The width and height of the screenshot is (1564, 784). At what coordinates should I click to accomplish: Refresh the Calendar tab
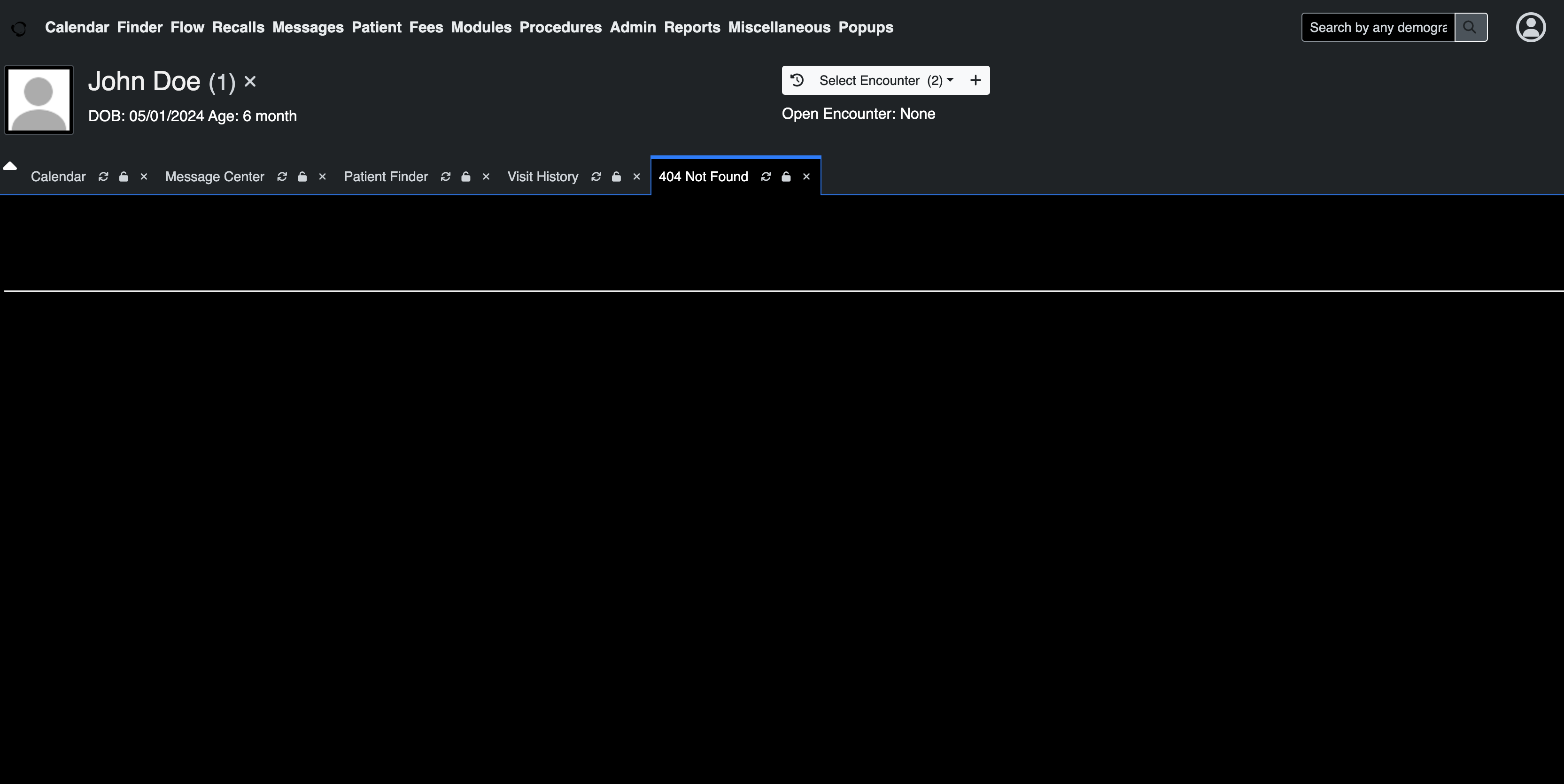pos(103,177)
